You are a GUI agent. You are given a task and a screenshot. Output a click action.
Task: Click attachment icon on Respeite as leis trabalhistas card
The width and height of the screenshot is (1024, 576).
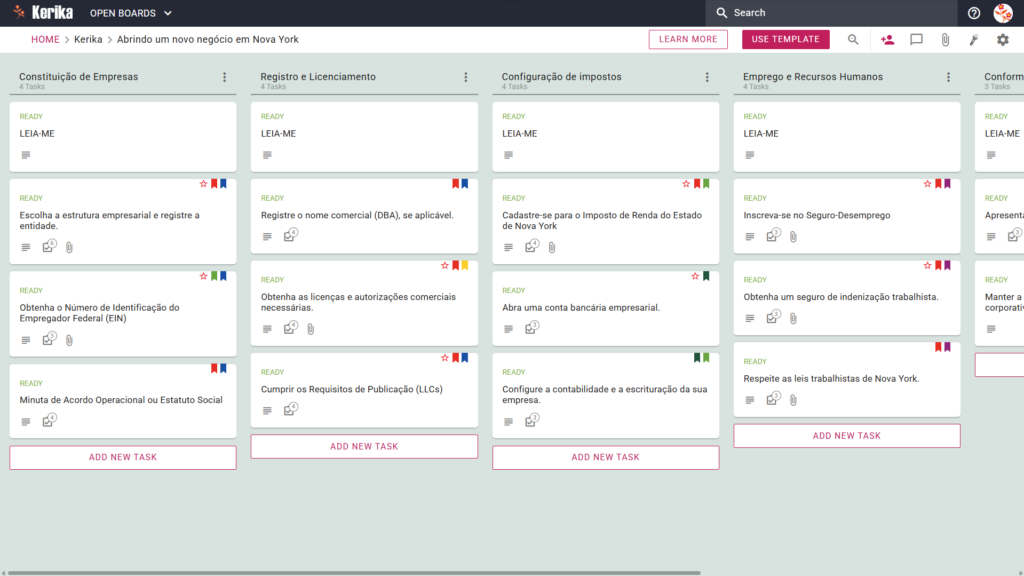click(793, 400)
